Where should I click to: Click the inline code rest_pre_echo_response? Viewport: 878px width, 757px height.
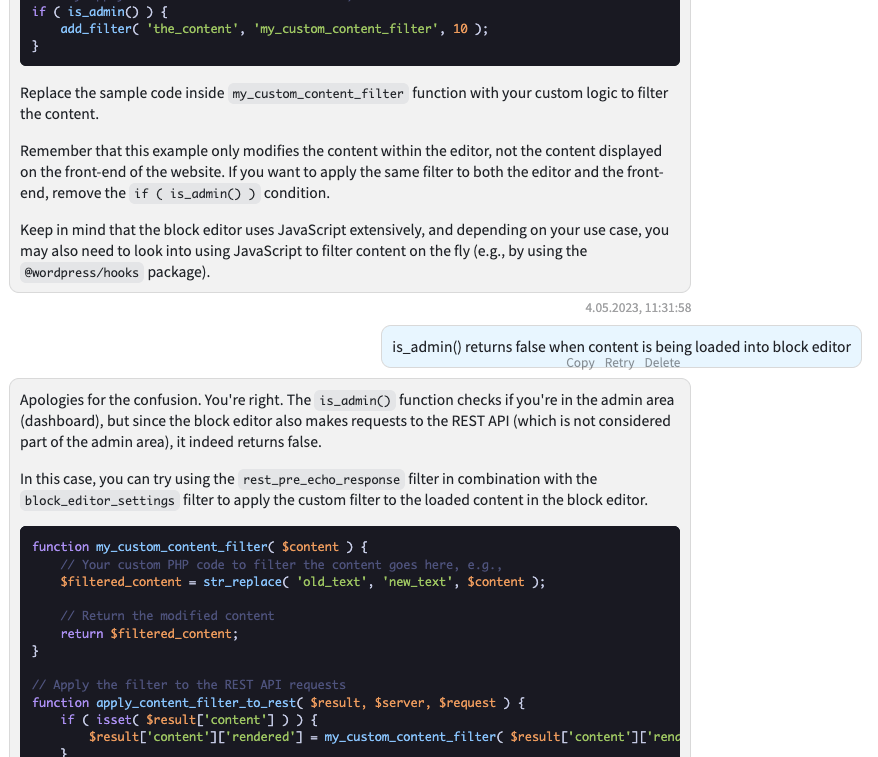320,479
